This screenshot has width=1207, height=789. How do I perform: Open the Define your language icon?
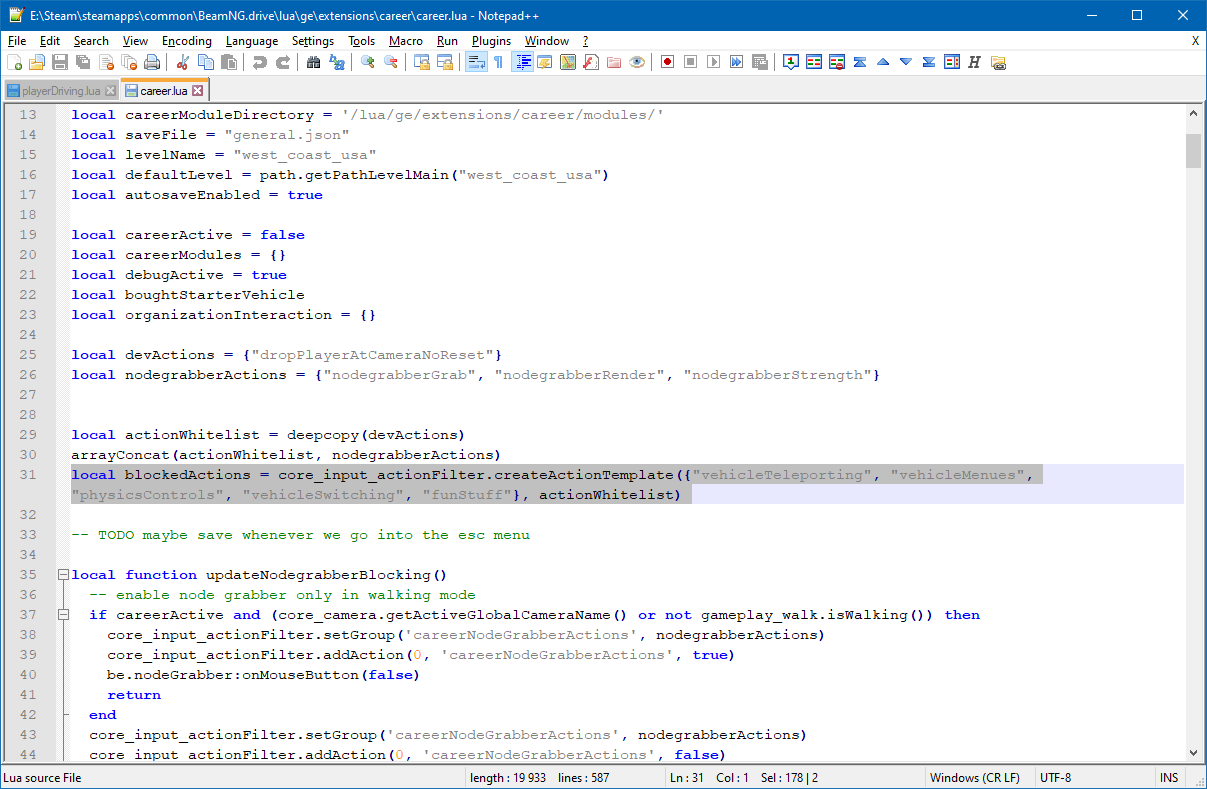click(545, 62)
